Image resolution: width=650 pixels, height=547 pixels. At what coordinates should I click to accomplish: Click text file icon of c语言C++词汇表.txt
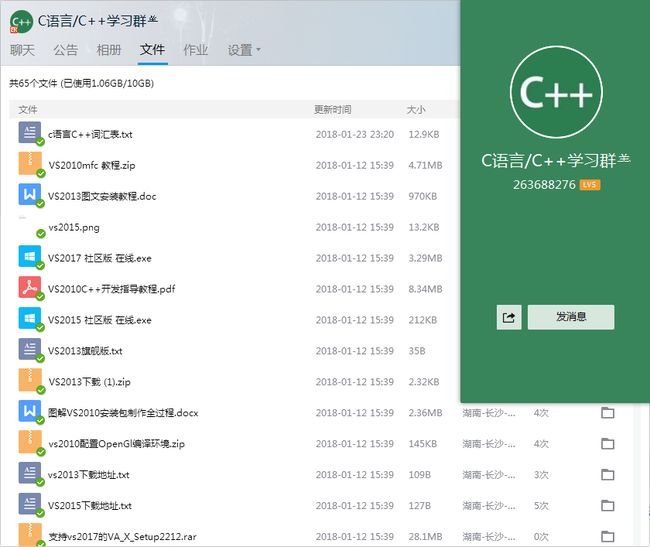pos(30,132)
